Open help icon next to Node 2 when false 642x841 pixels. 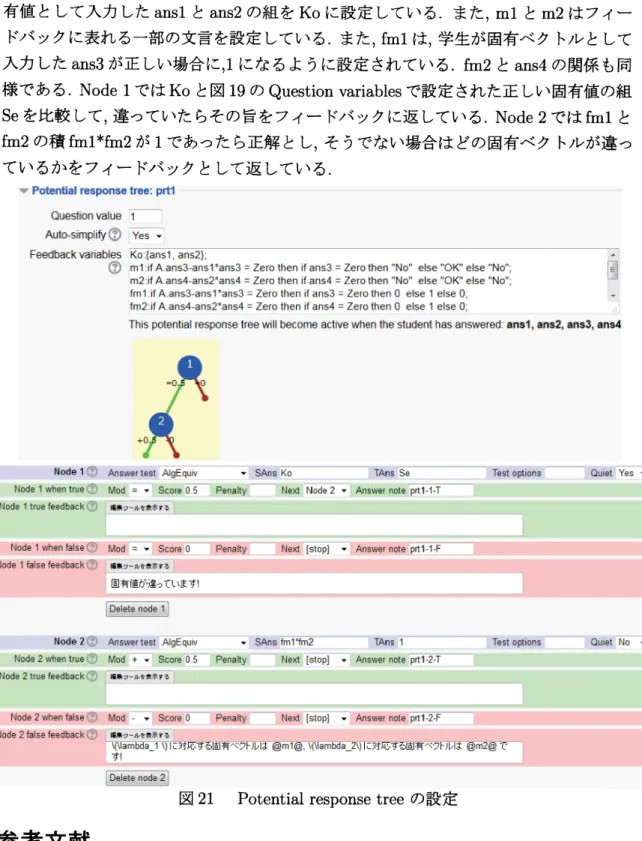92,717
